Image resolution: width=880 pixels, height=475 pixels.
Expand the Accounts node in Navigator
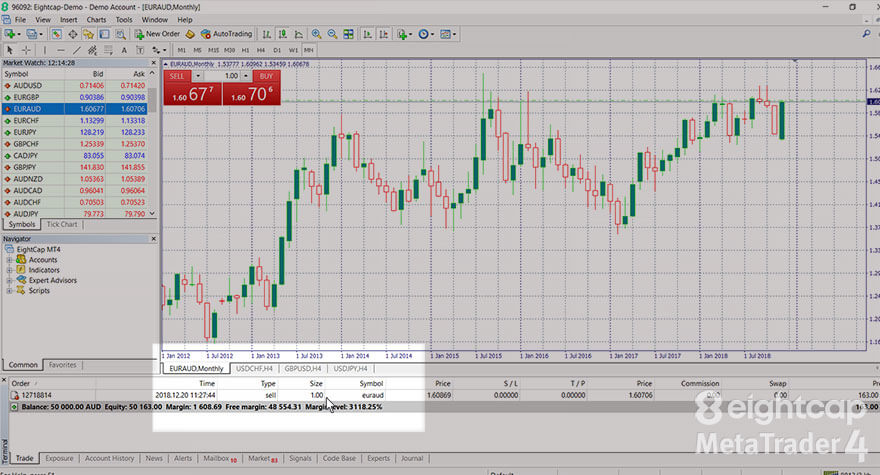[9, 260]
